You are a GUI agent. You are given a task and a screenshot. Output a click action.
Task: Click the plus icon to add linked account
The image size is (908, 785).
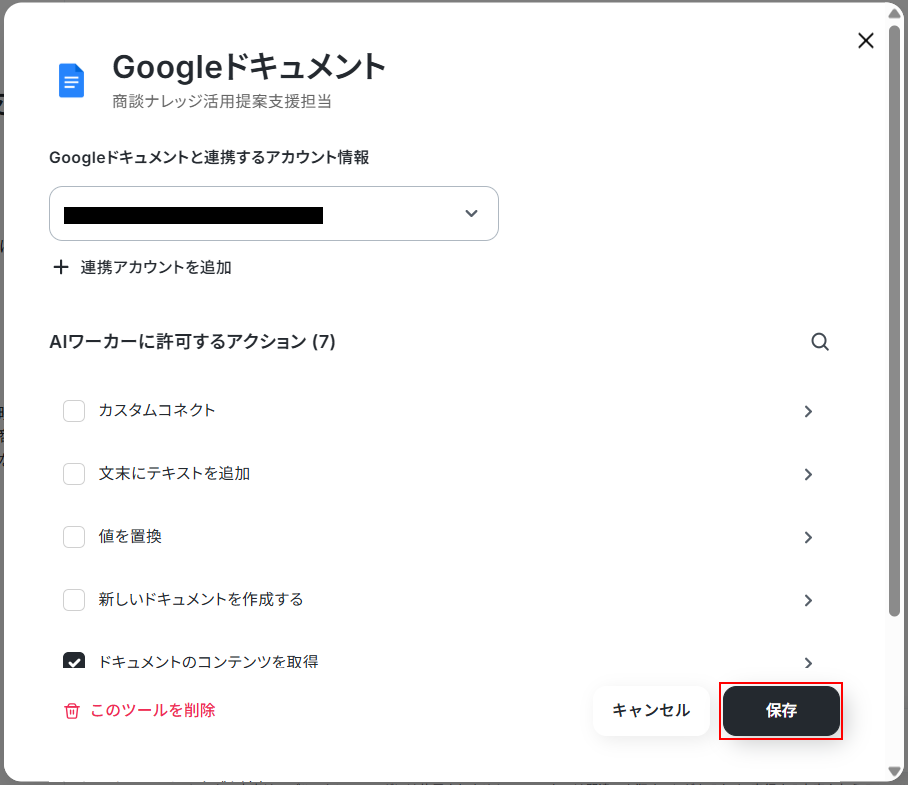61,267
